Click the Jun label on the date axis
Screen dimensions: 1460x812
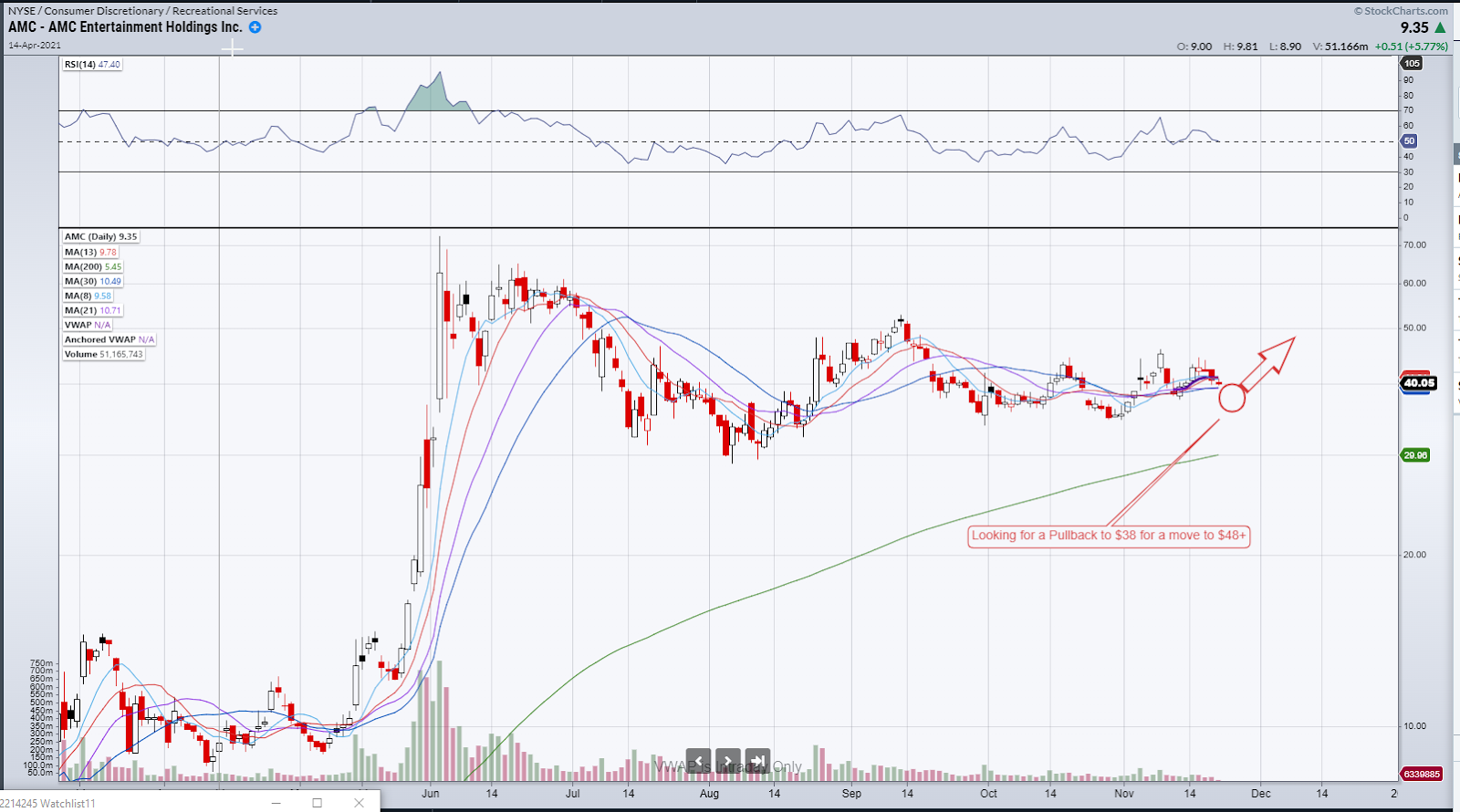click(430, 794)
